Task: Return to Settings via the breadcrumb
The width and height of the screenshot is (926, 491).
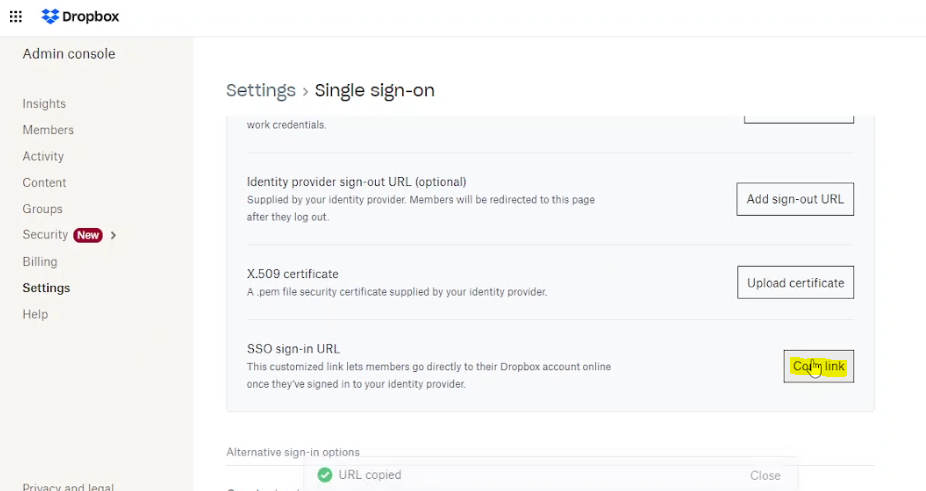Action: coord(260,91)
